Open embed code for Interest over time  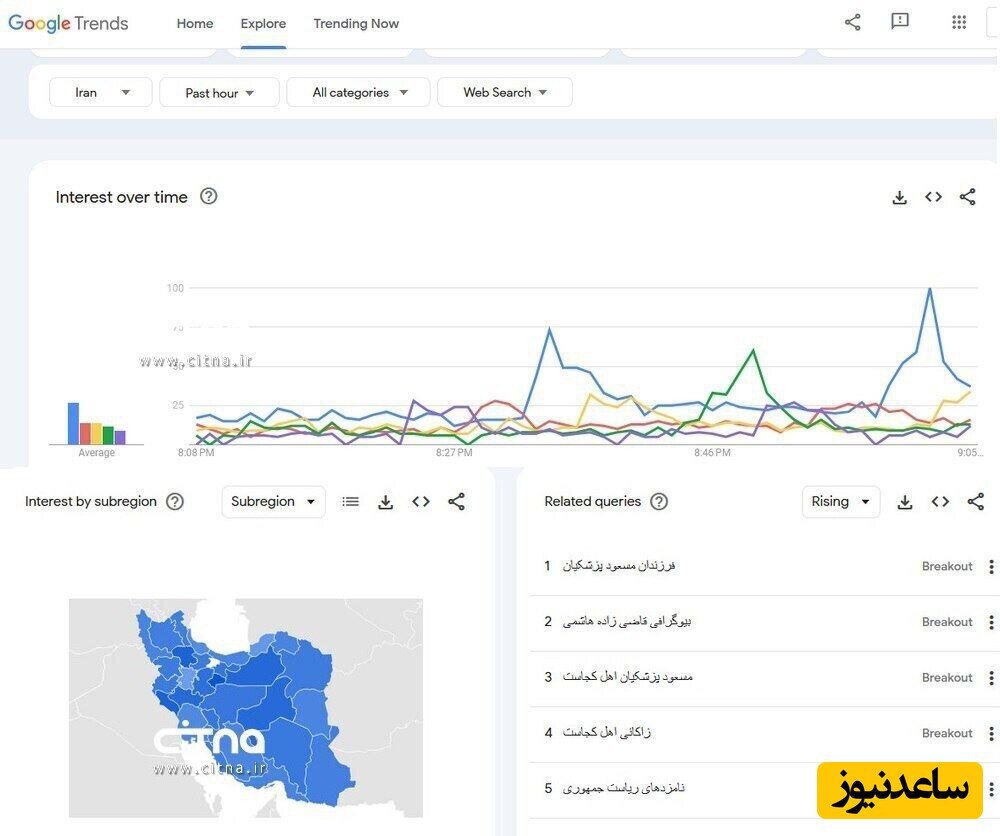pyautogui.click(x=933, y=197)
